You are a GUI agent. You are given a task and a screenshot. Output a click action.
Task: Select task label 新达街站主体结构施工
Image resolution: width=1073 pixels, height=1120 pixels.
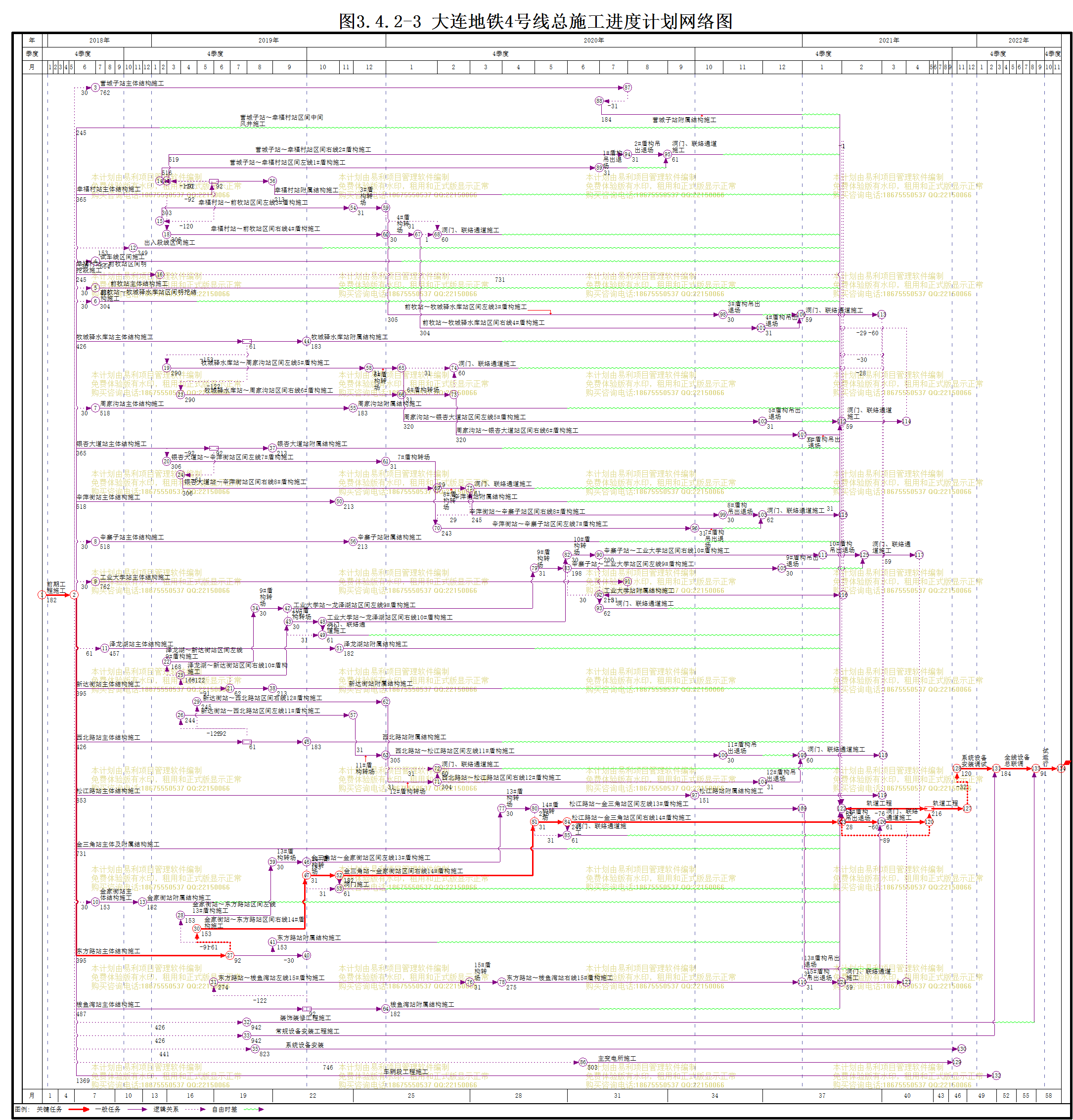(109, 684)
